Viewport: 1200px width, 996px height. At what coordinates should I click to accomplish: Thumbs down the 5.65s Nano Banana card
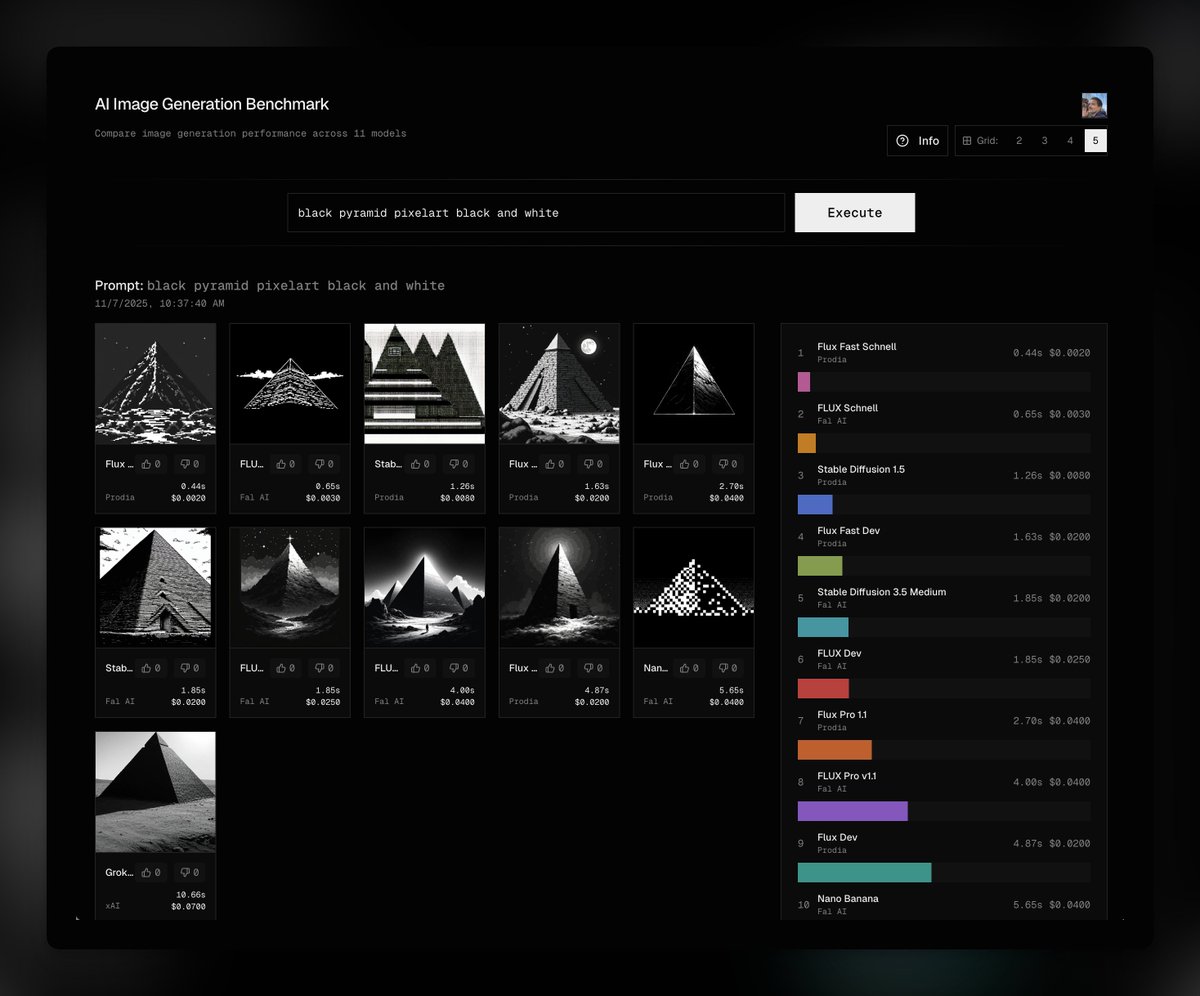(728, 668)
